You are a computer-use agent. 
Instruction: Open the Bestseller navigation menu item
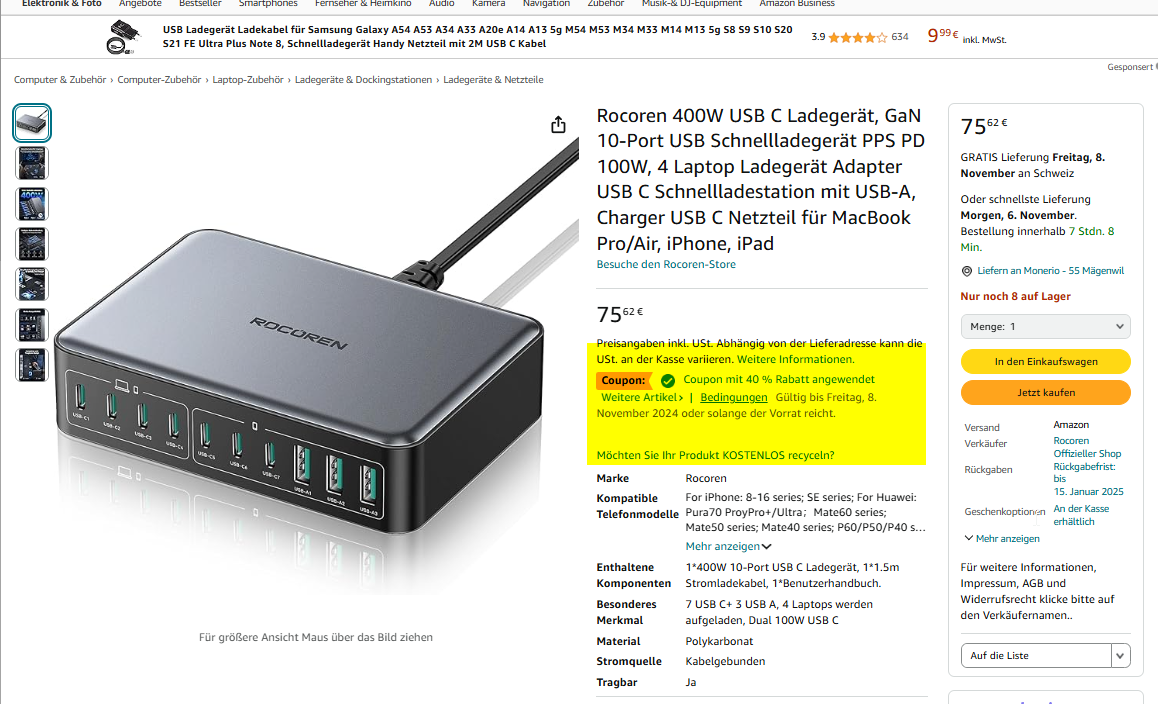click(x=200, y=4)
